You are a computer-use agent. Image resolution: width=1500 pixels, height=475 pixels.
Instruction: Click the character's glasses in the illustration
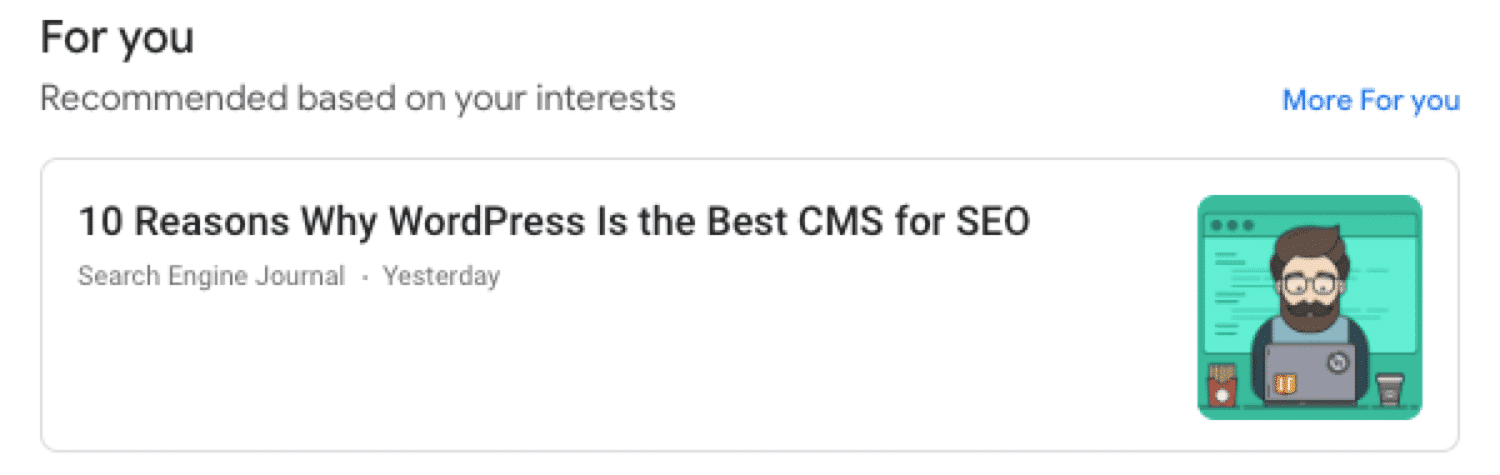[x=1309, y=283]
